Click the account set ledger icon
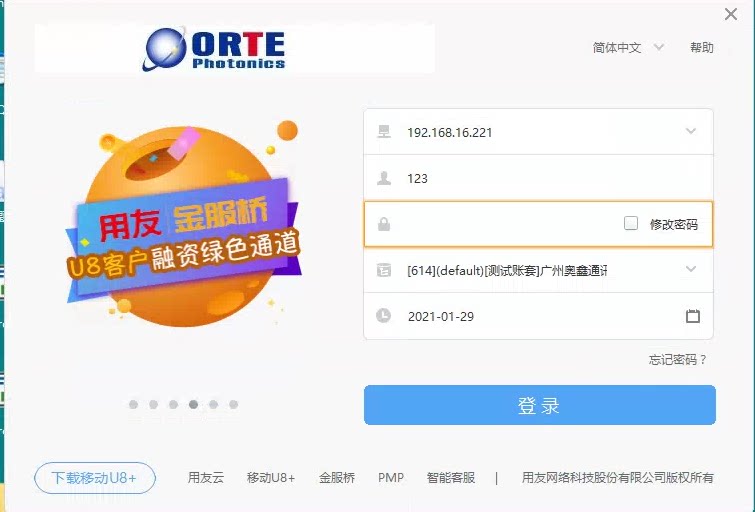This screenshot has height=512, width=755. [384, 270]
